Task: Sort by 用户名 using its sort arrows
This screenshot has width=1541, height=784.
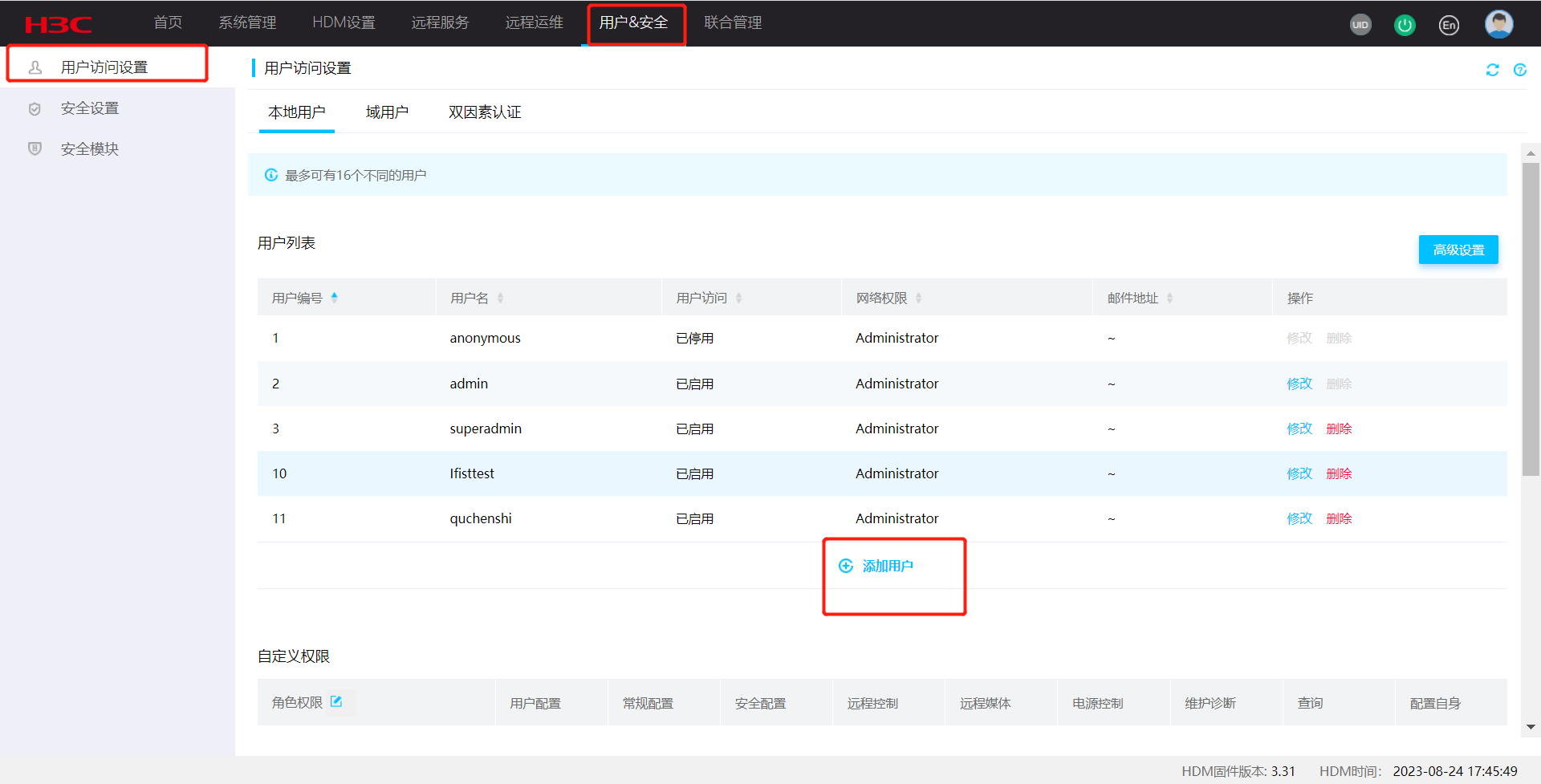Action: pos(500,298)
